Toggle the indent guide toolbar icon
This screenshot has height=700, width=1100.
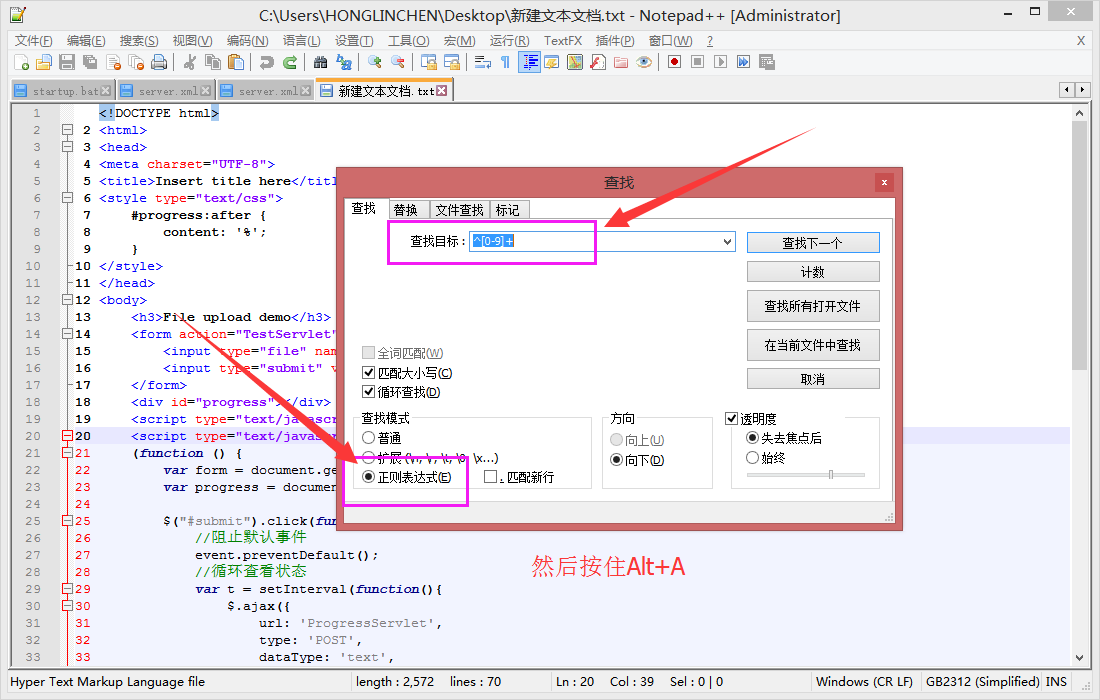click(x=529, y=62)
